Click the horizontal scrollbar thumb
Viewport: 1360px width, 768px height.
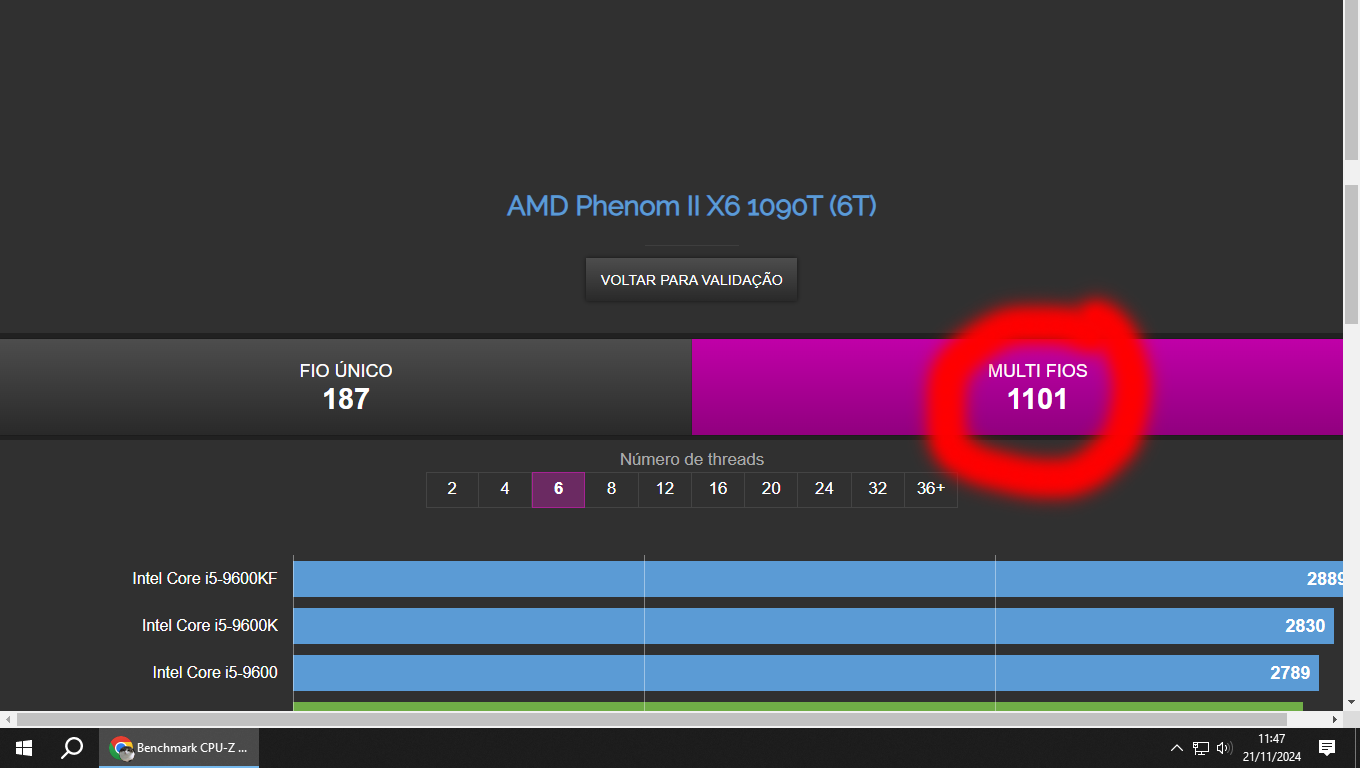click(651, 719)
